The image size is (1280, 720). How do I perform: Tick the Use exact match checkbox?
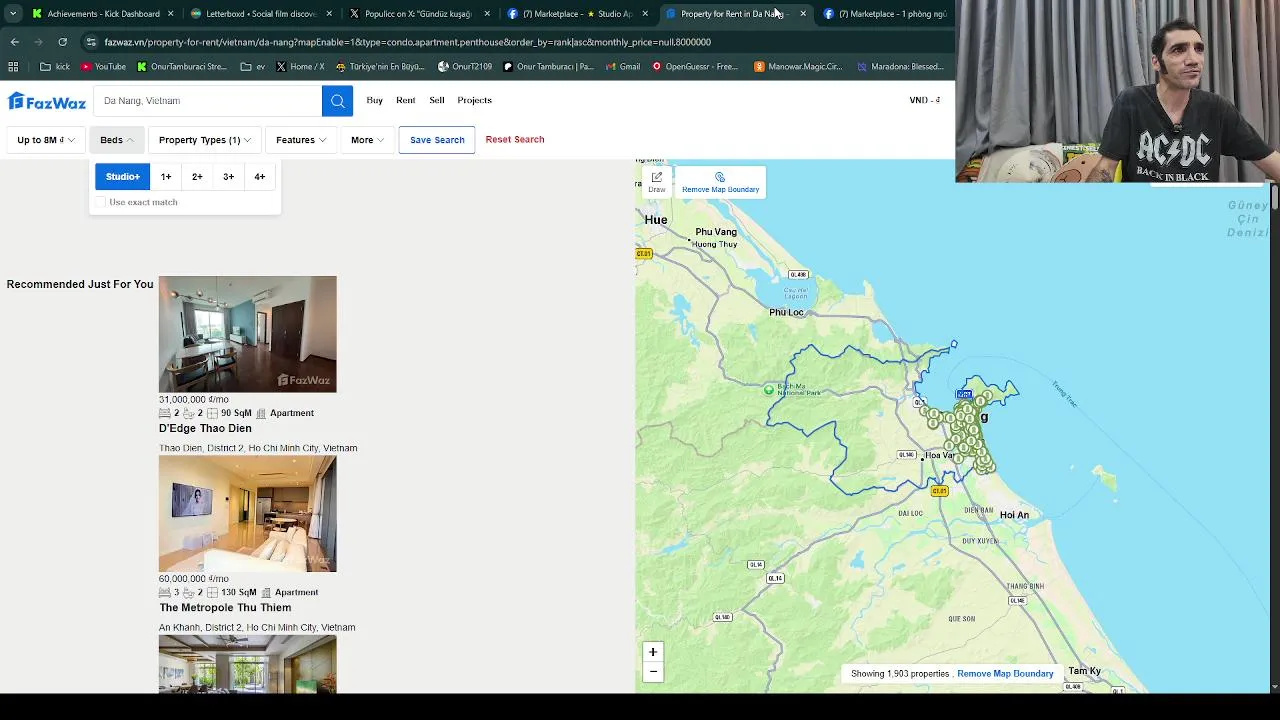point(101,202)
